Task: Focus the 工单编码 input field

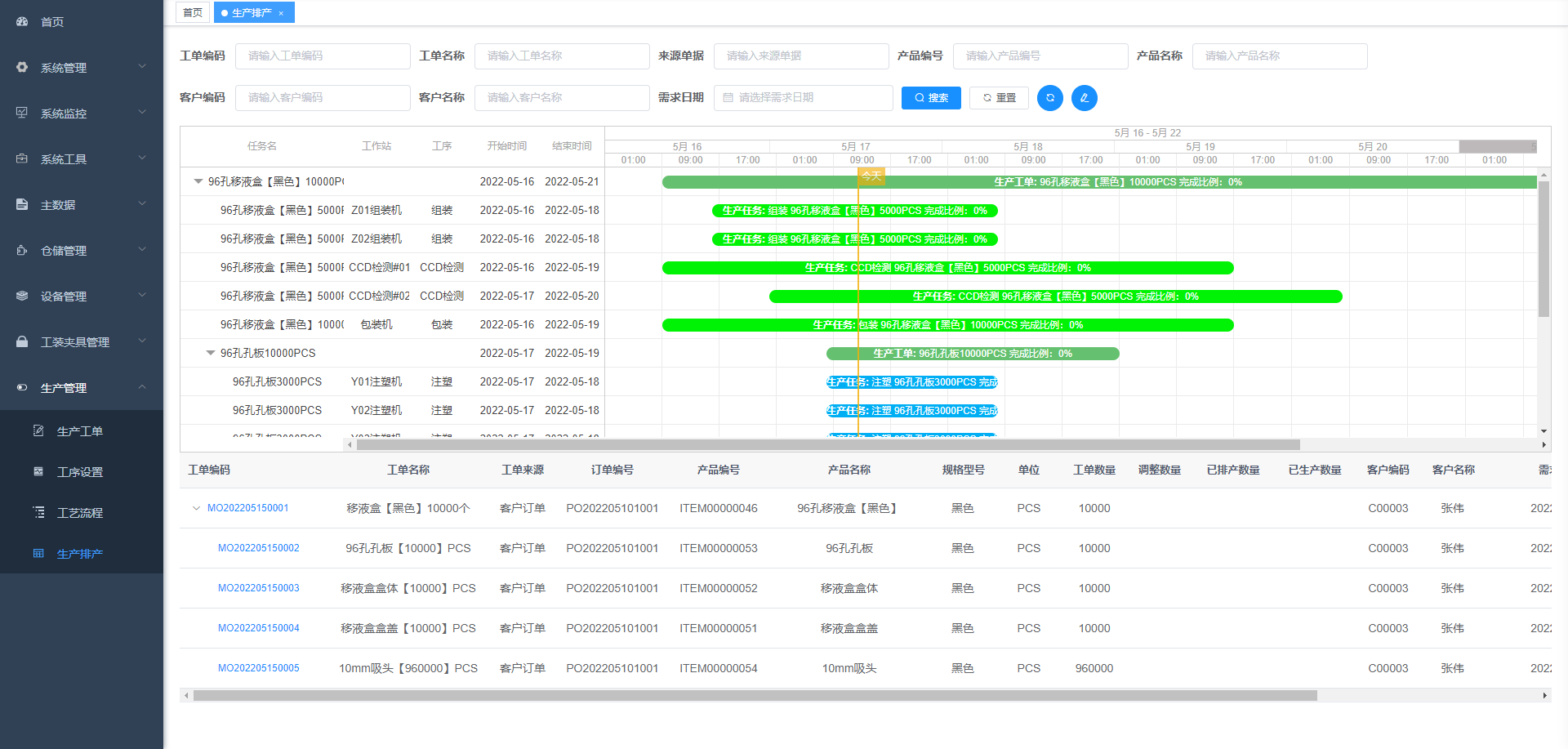Action: [x=323, y=56]
